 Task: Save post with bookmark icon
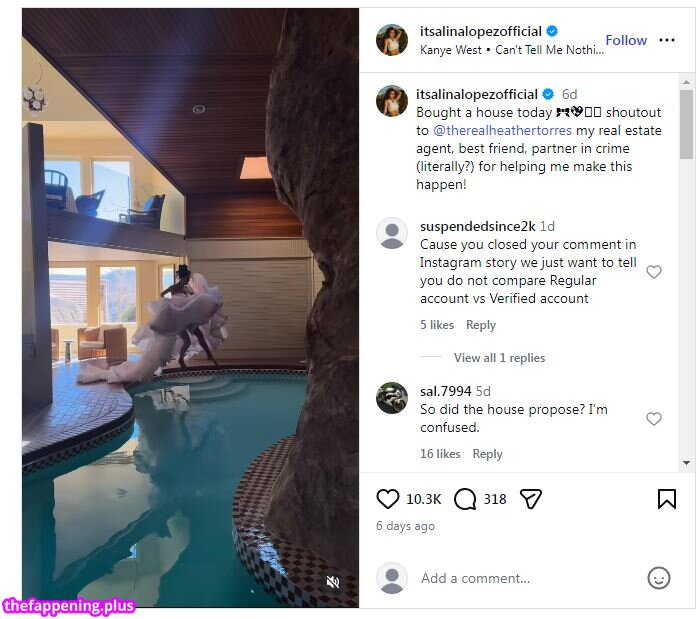click(x=667, y=499)
